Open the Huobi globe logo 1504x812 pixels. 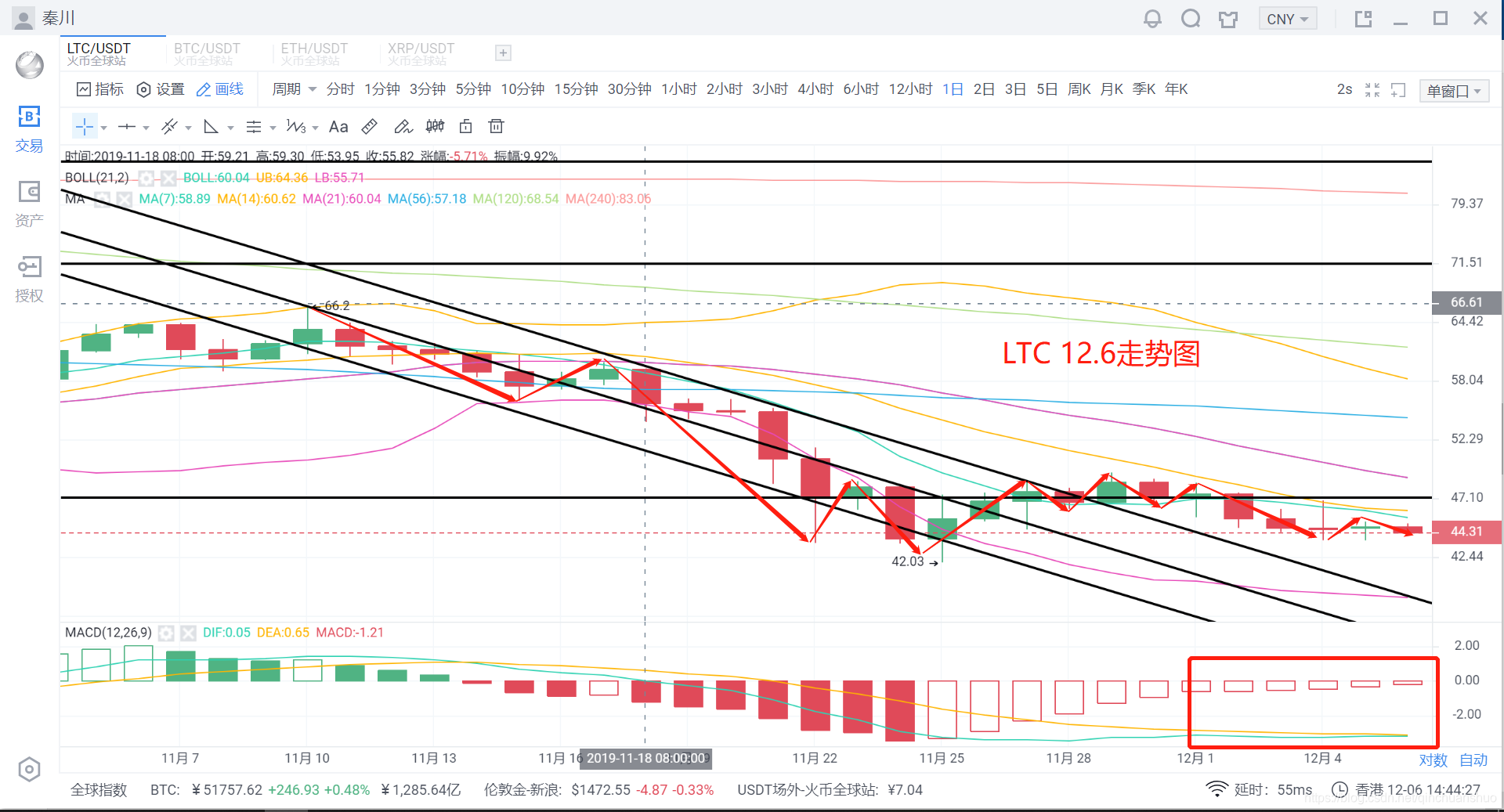pyautogui.click(x=30, y=64)
